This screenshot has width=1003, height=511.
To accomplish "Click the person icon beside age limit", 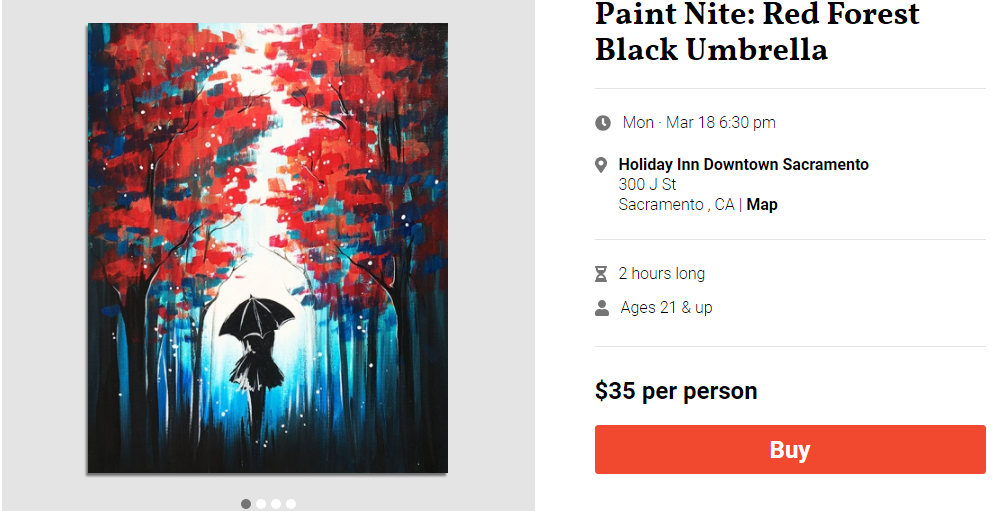I will tap(602, 308).
